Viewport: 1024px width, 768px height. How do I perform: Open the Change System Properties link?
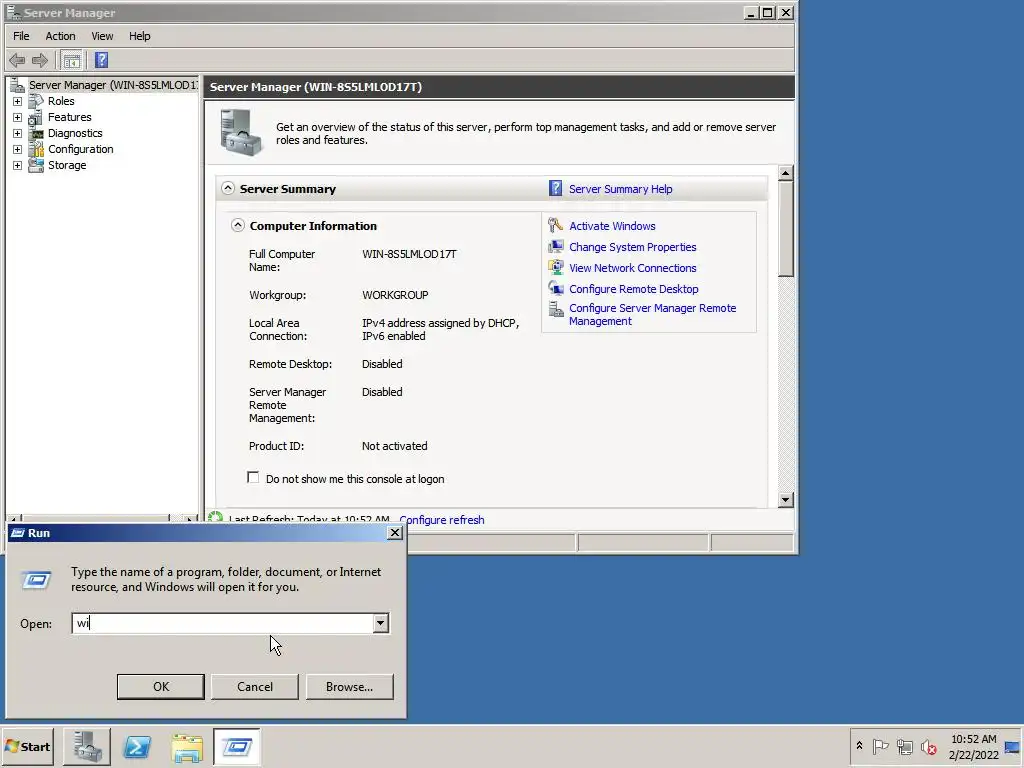(632, 247)
